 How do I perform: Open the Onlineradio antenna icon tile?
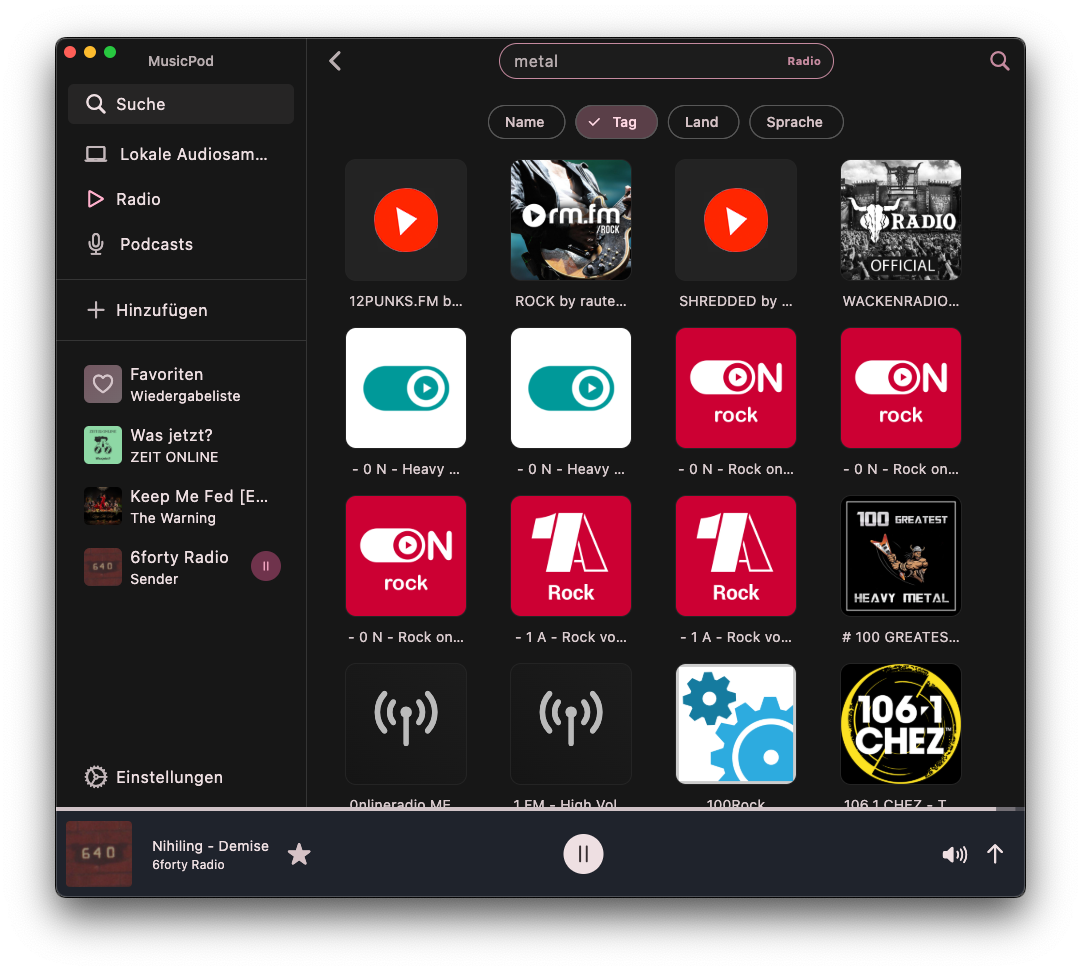pyautogui.click(x=406, y=724)
